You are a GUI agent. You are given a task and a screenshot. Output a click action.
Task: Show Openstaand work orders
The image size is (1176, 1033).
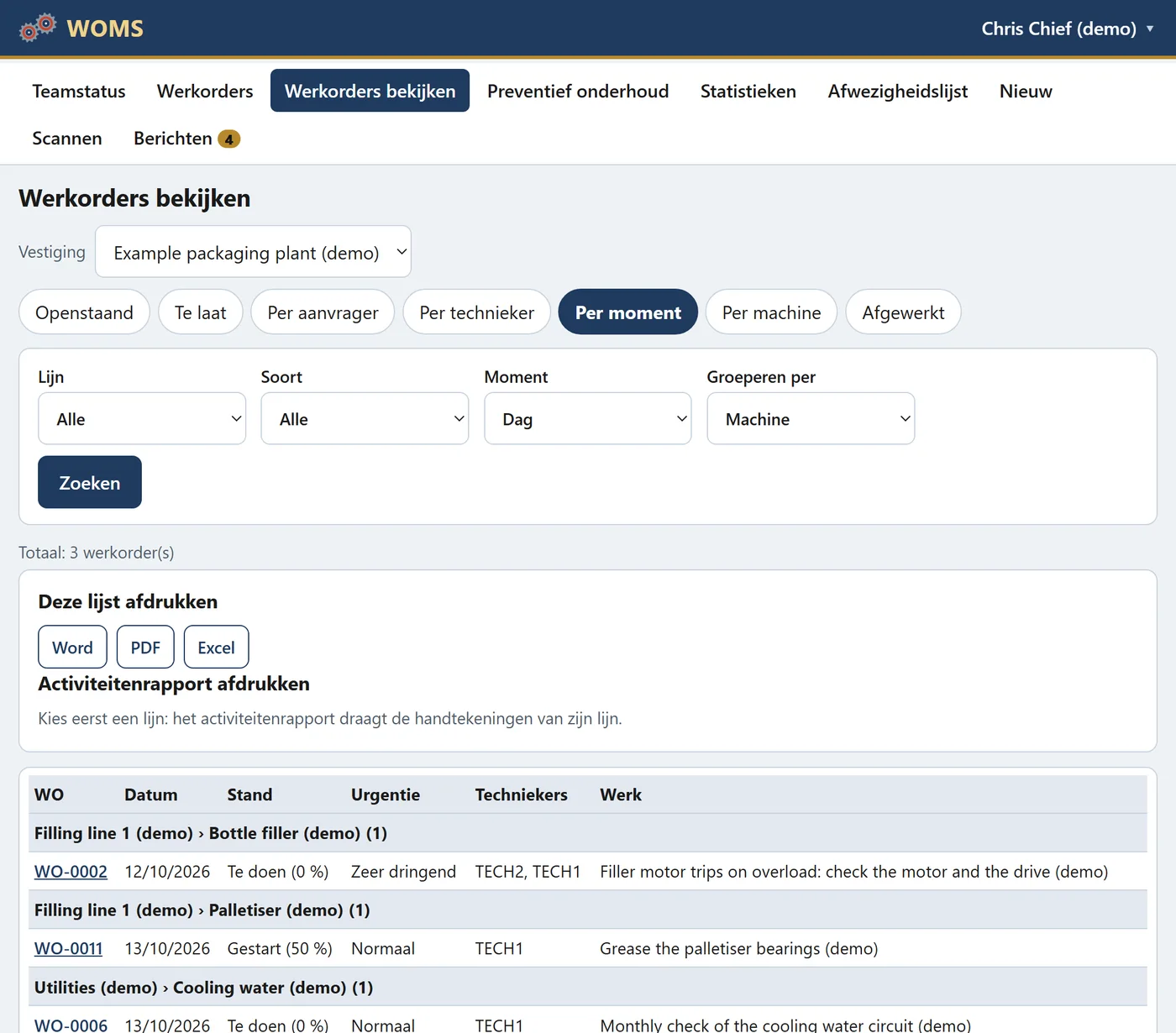click(x=84, y=312)
